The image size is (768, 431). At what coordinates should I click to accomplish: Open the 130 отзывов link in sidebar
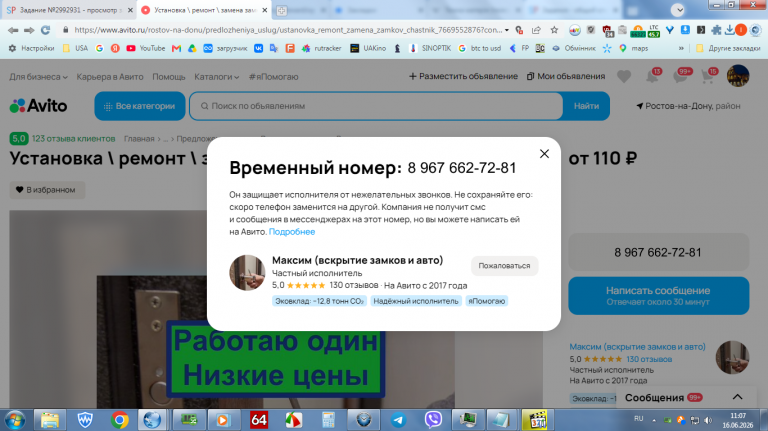point(649,359)
